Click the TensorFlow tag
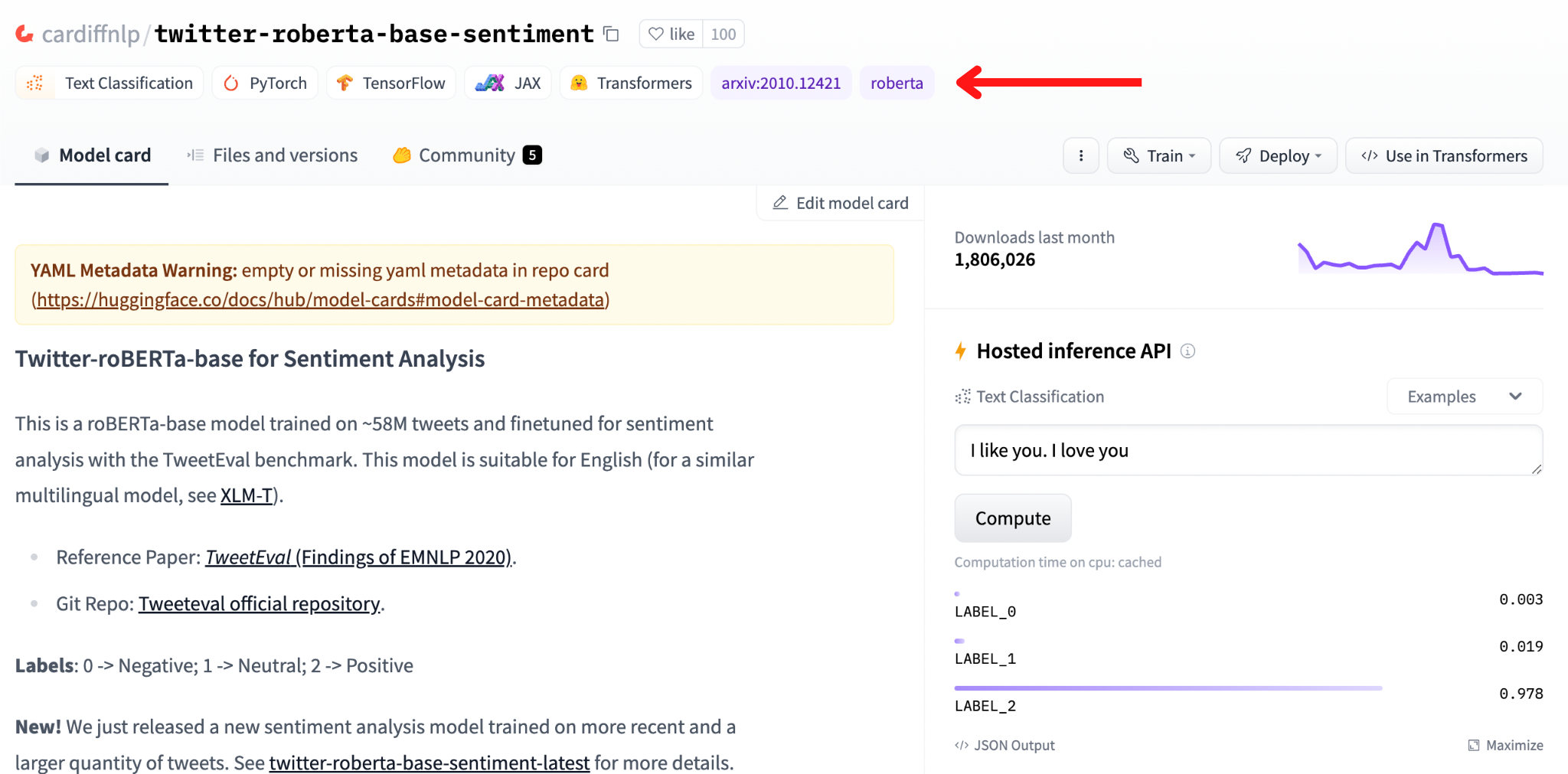Viewport: 1568px width, 774px height. click(x=391, y=83)
